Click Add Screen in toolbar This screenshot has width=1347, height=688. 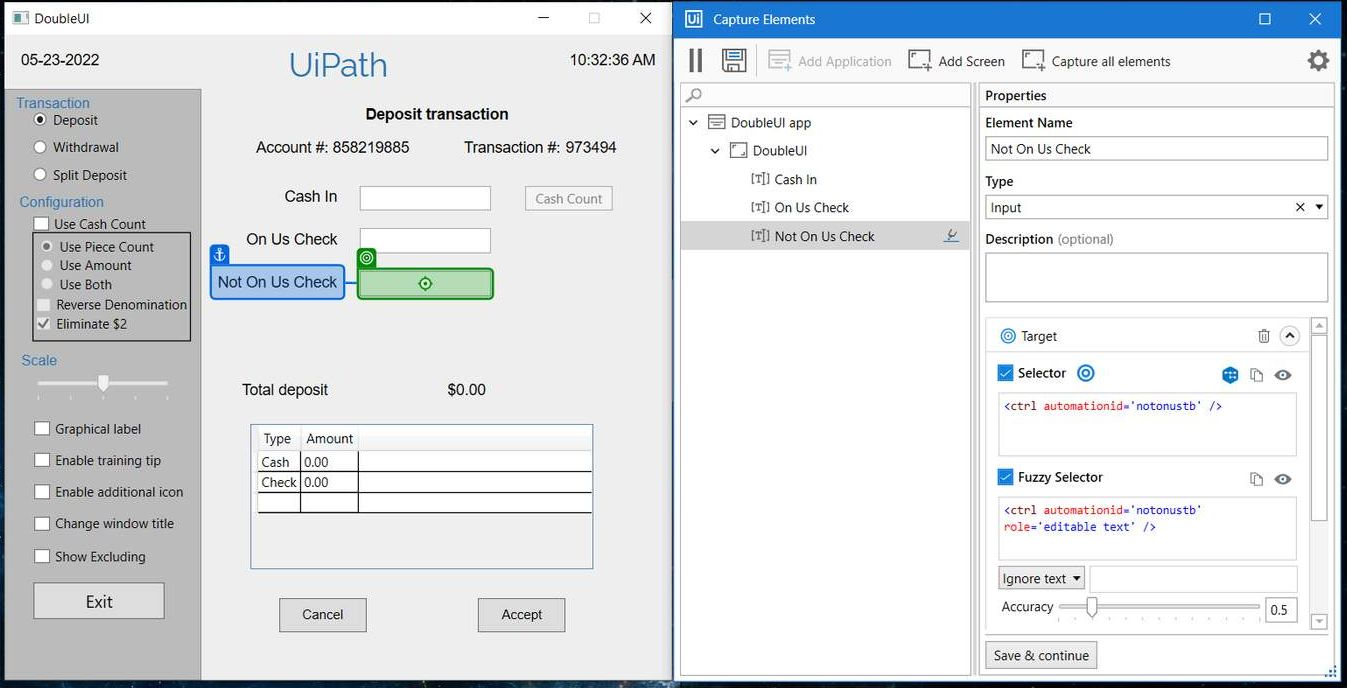[957, 61]
